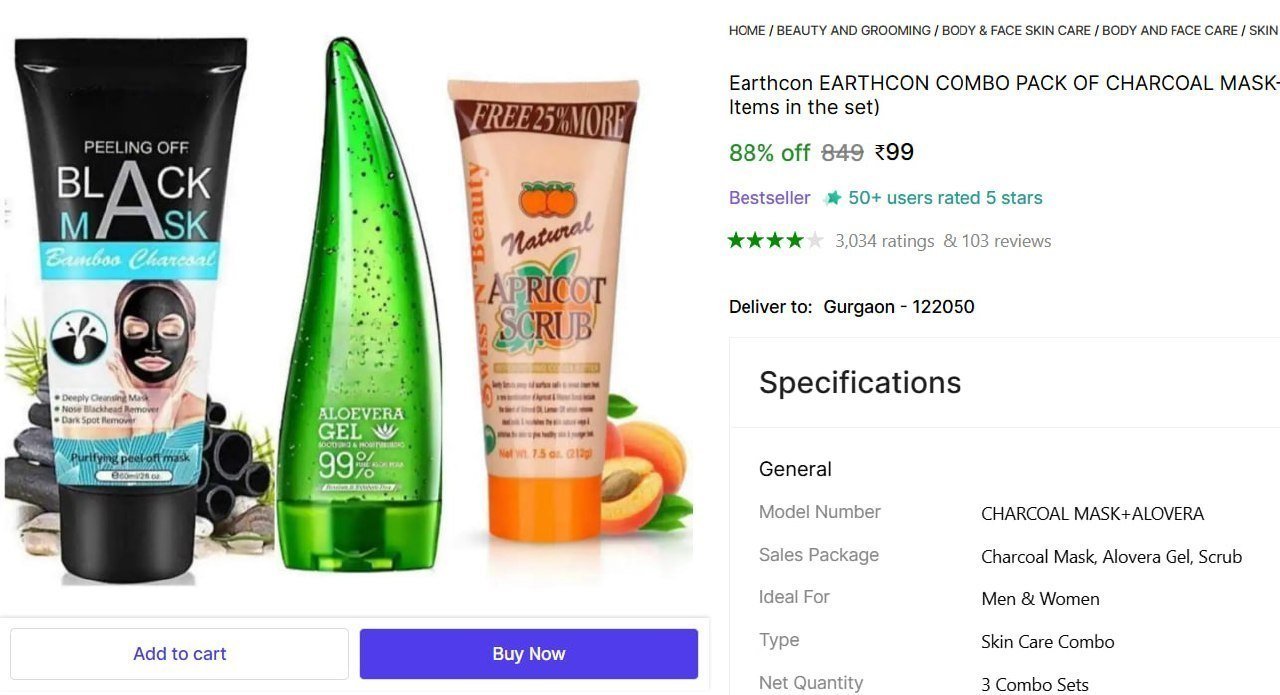Change delivery location Gurgaon - 122050
The width and height of the screenshot is (1280, 695).
pyautogui.click(x=899, y=307)
